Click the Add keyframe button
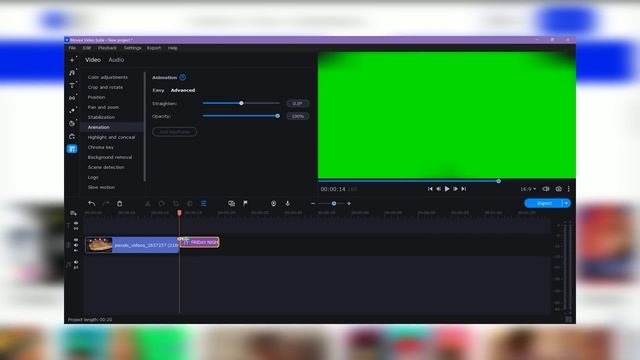The height and width of the screenshot is (360, 640). pos(174,132)
